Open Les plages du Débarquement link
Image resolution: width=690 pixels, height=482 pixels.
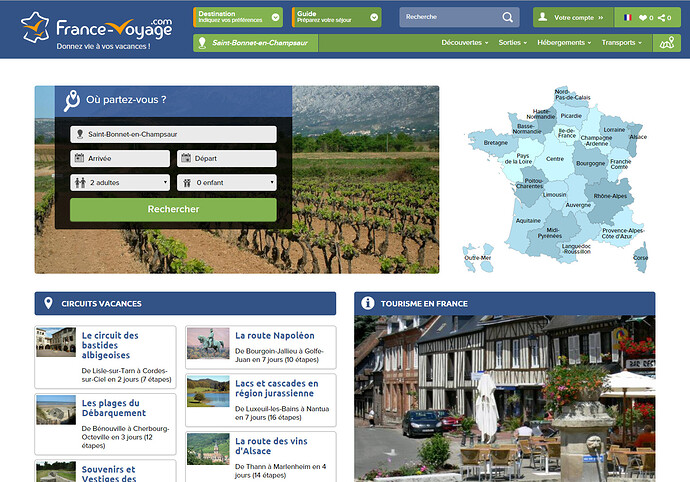pos(114,408)
